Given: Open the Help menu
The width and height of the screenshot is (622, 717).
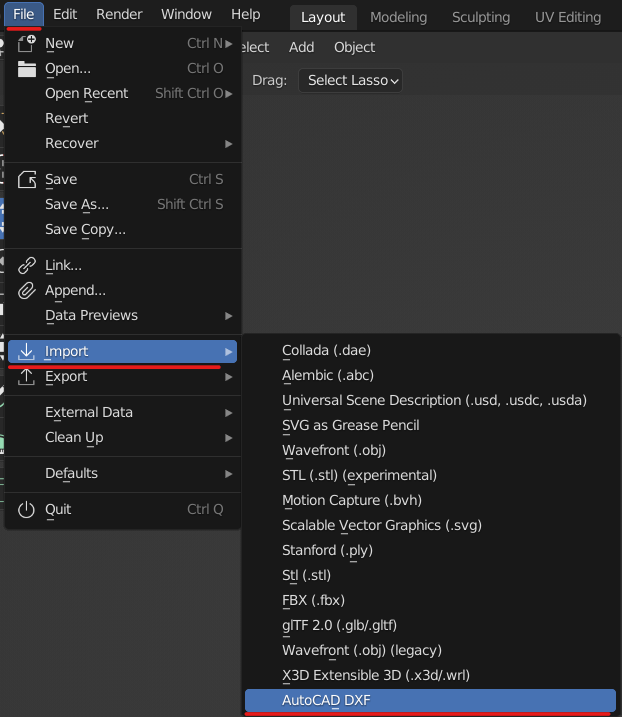Looking at the screenshot, I should pos(246,14).
